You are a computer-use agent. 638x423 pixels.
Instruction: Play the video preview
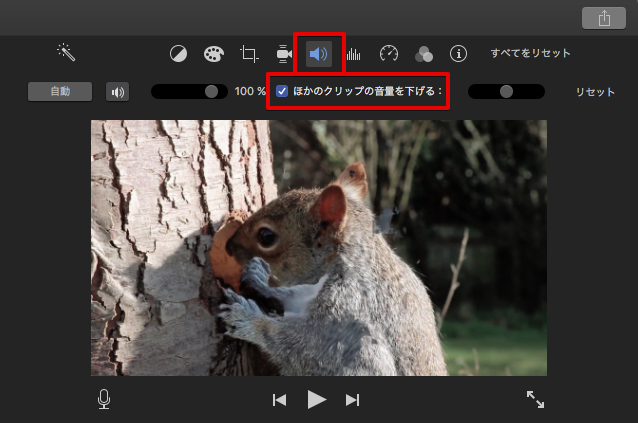(317, 400)
